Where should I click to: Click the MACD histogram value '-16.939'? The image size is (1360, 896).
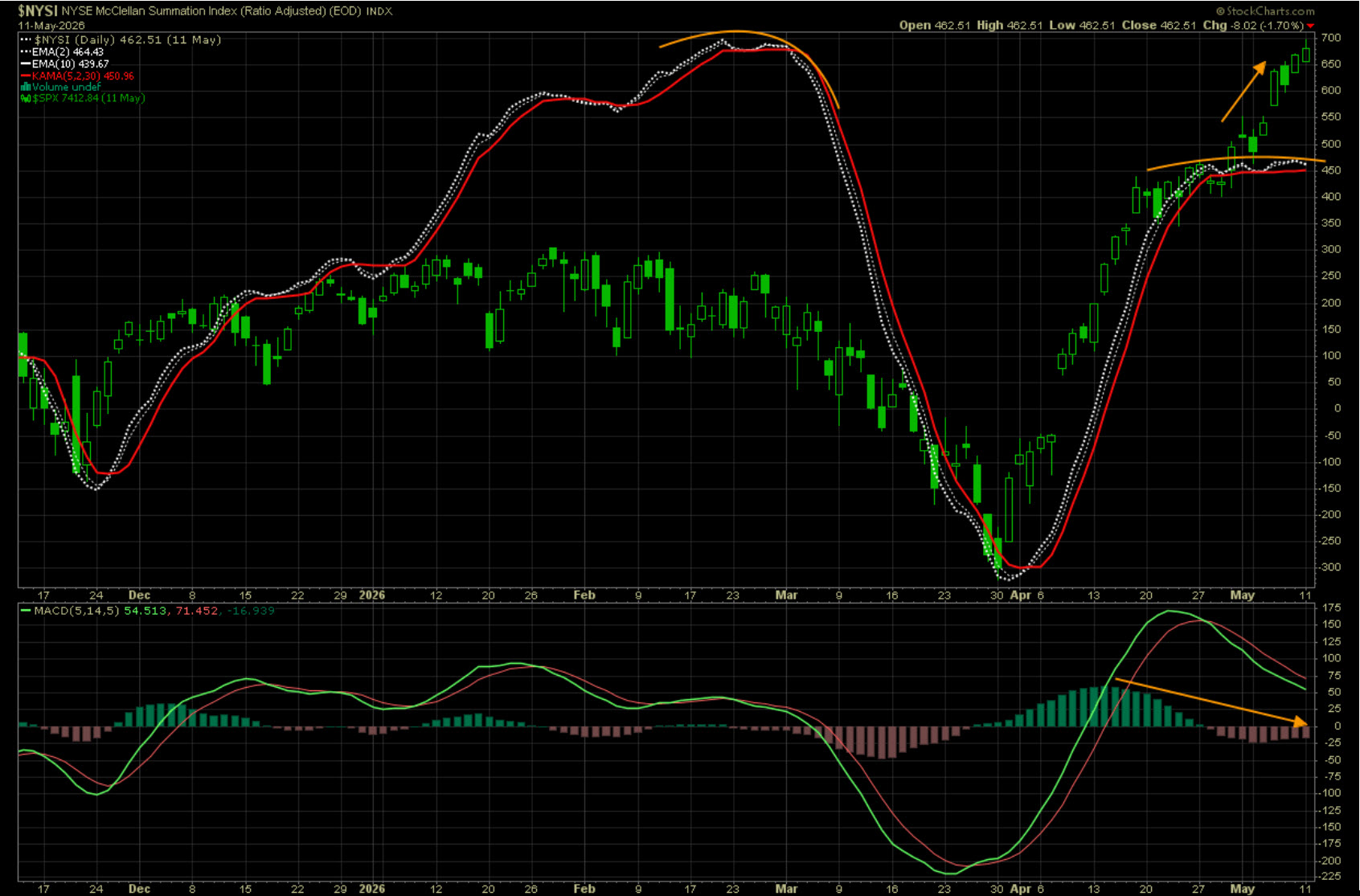[x=250, y=611]
